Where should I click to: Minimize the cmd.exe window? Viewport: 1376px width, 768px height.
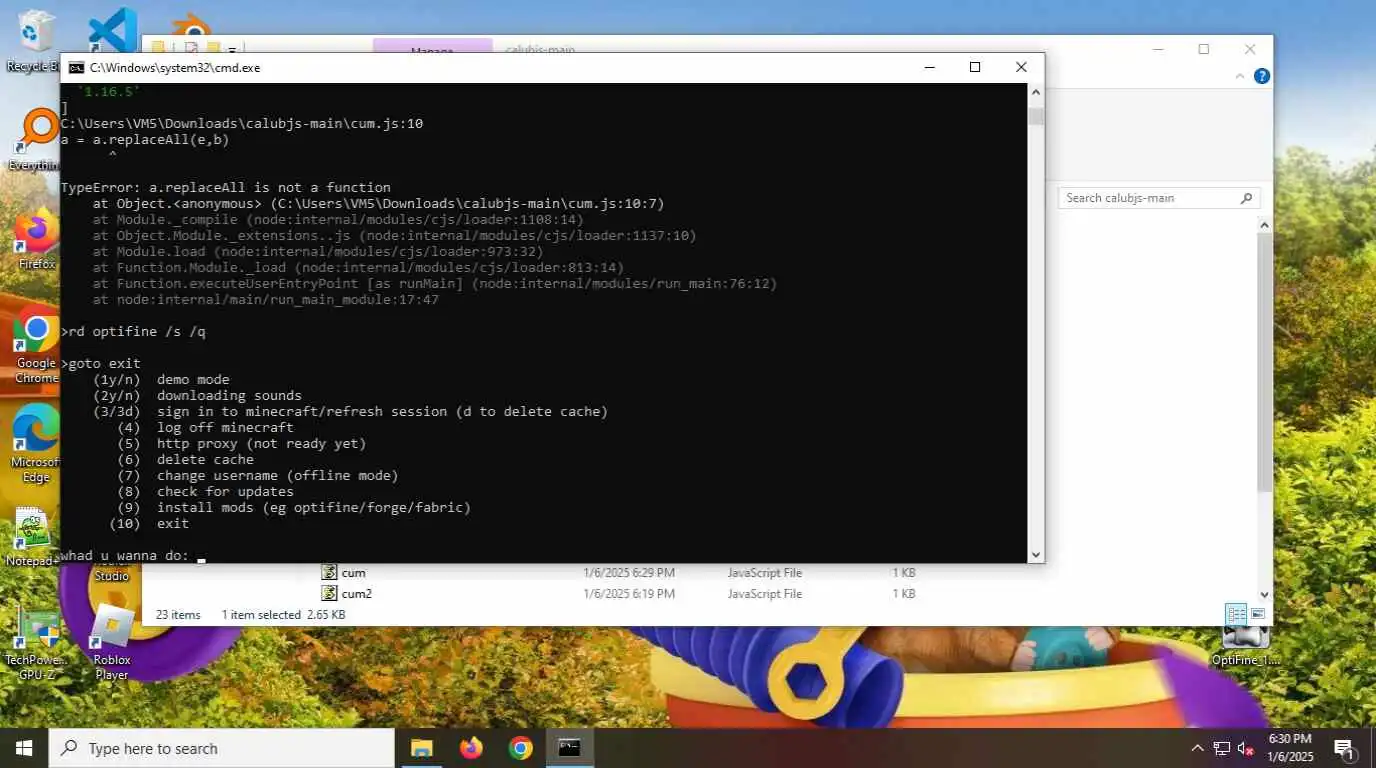coord(929,67)
